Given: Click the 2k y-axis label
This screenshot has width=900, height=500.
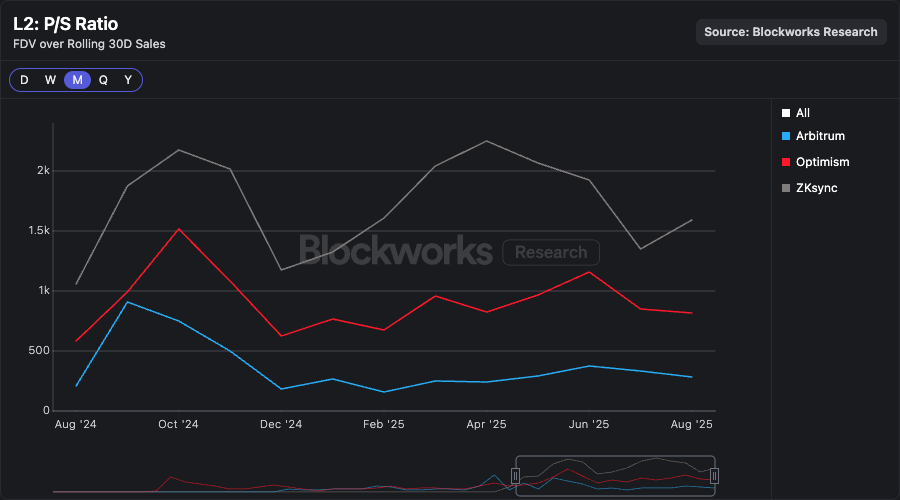Looking at the screenshot, I should 44,170.
